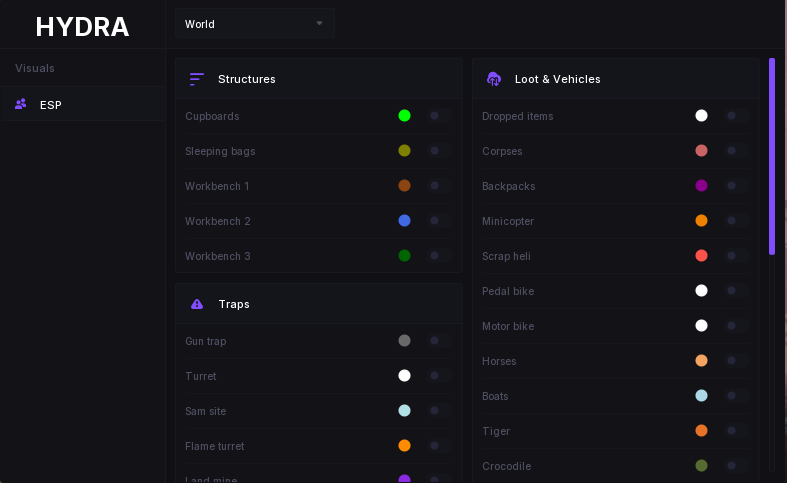
Task: Open Workbench 1 brown color swatch
Action: (405, 186)
